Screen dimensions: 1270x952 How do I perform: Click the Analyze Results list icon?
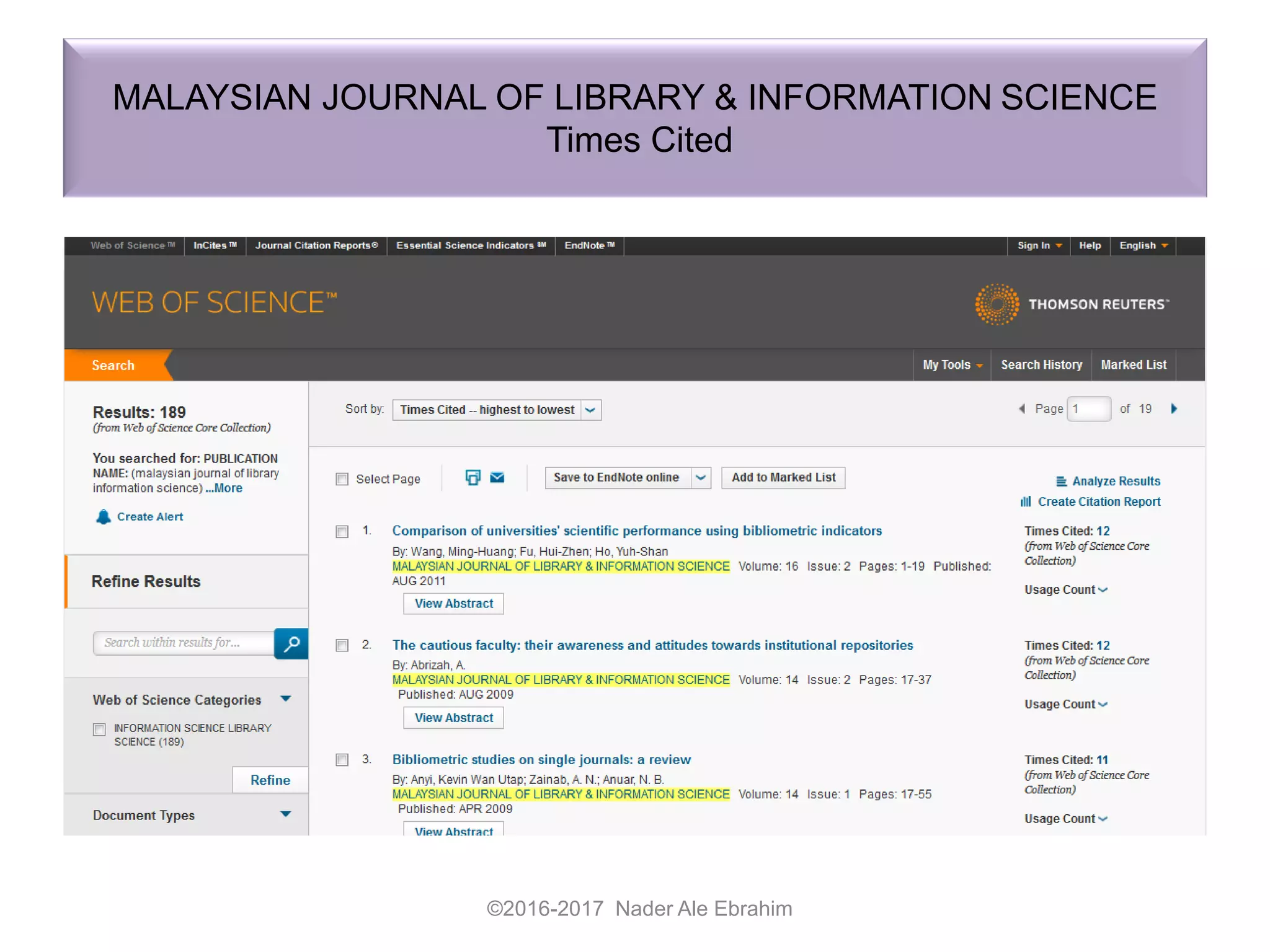point(1061,481)
